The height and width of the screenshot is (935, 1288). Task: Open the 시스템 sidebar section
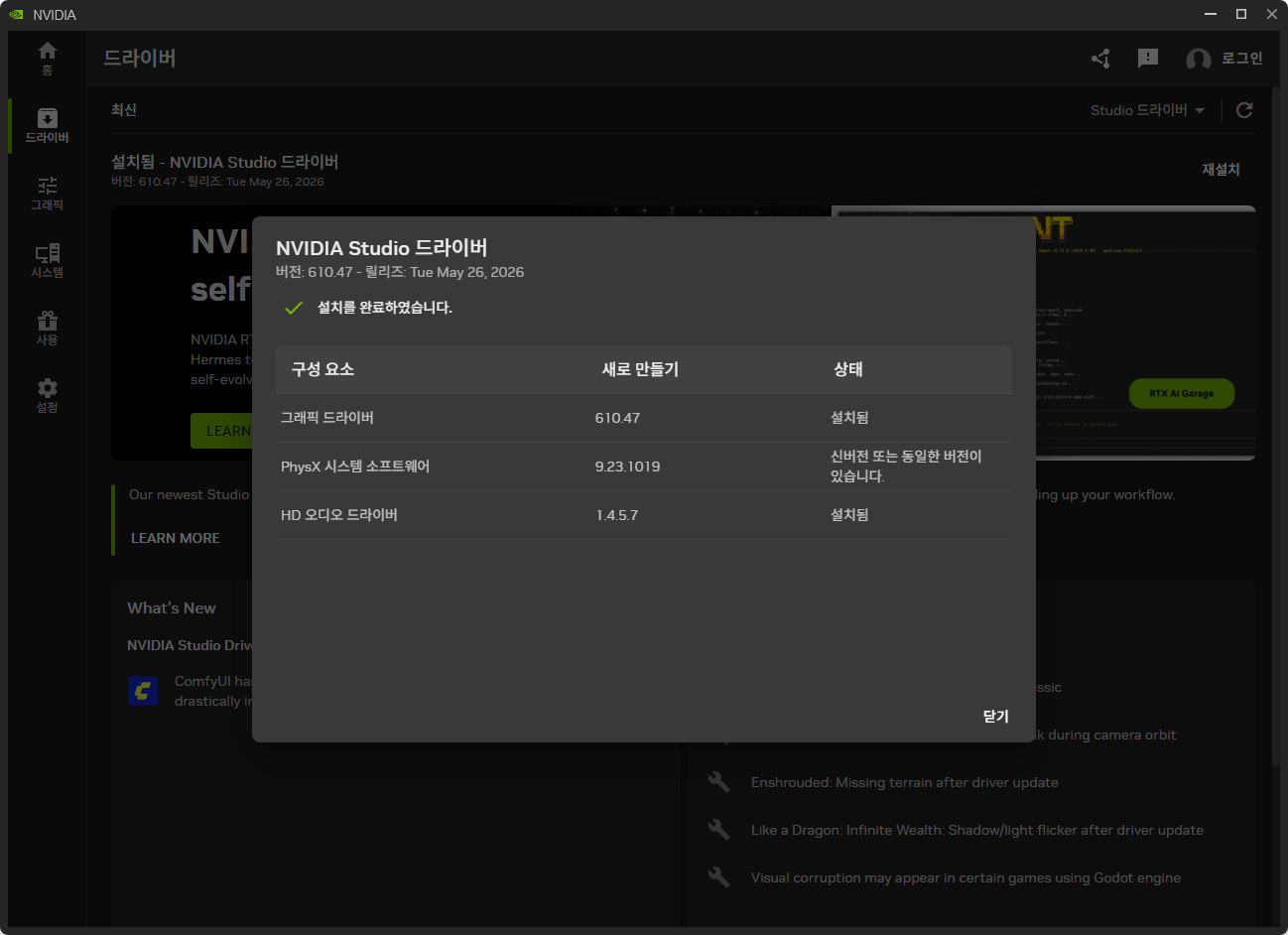click(47, 261)
